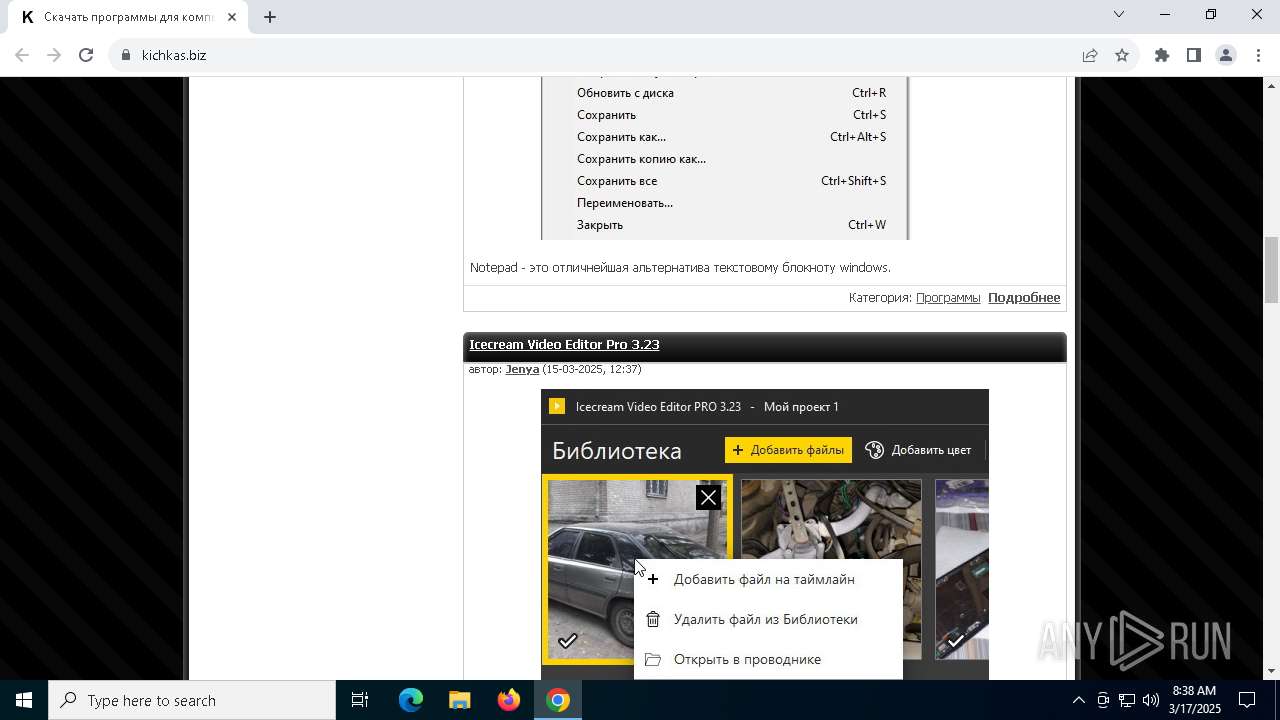1280x720 pixels.
Task: Click the X on the car thumbnail
Action: pyautogui.click(x=708, y=497)
